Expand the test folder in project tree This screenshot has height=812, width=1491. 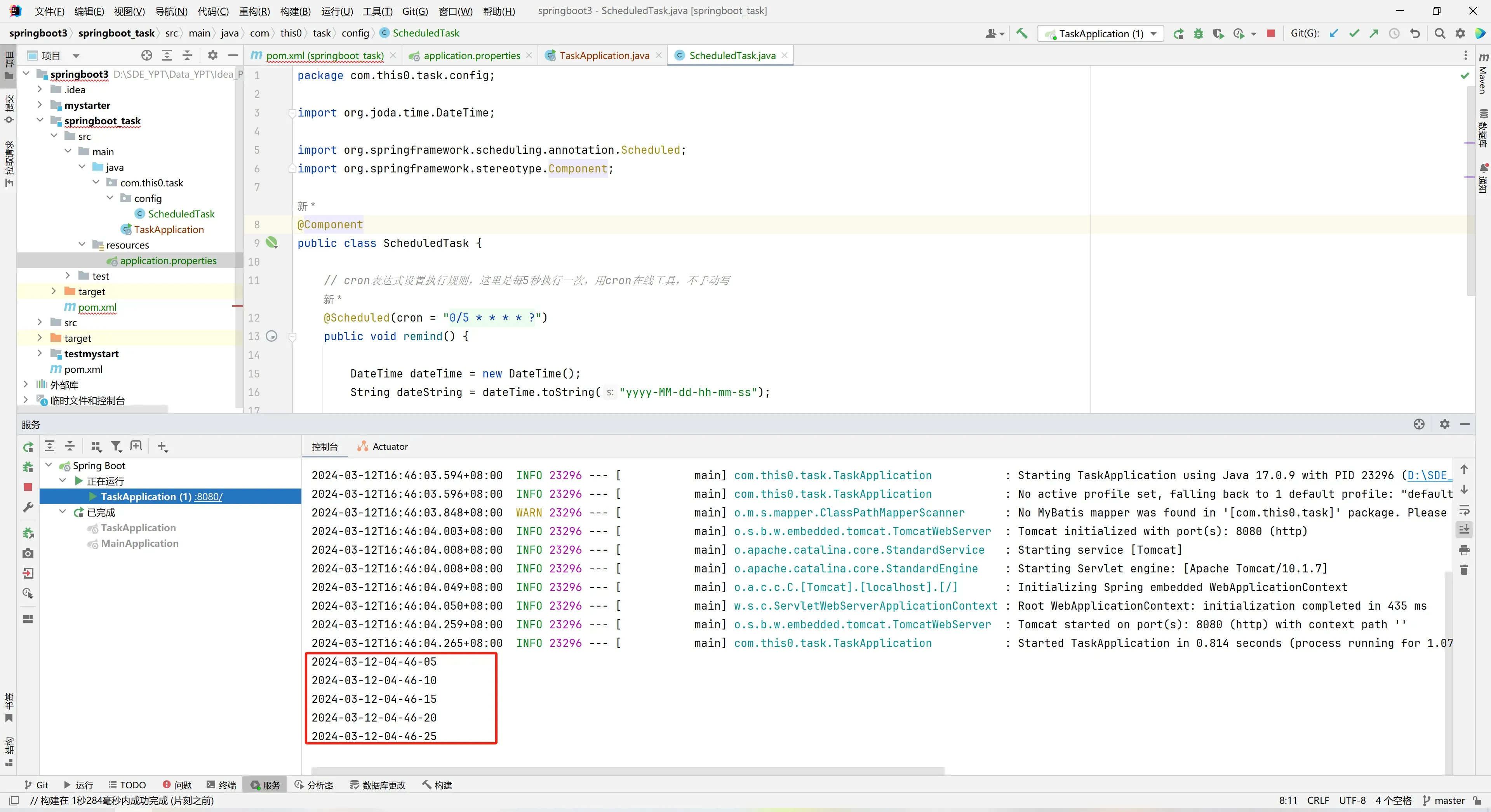click(x=68, y=276)
